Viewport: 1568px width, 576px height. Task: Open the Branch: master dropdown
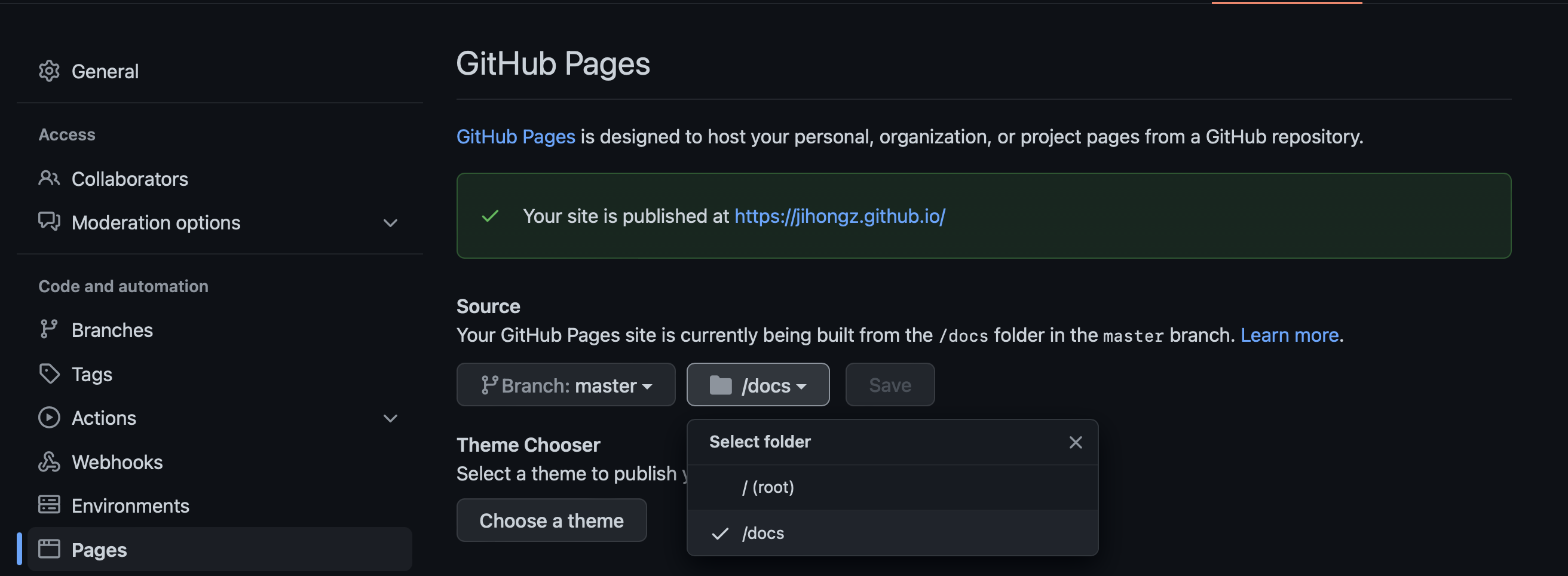point(565,385)
